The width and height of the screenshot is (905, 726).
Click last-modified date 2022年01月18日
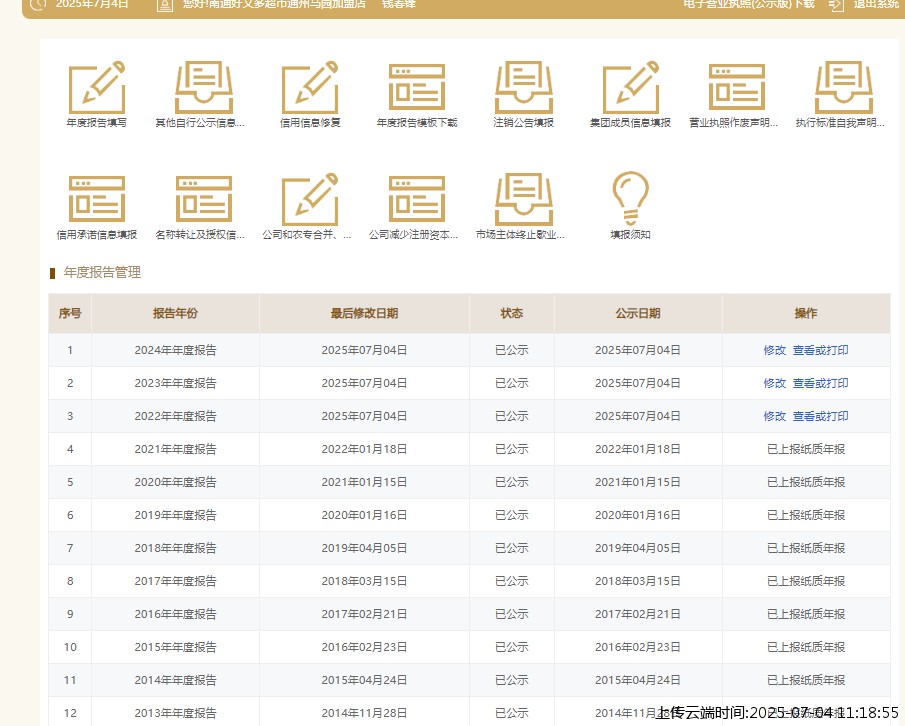pyautogui.click(x=364, y=449)
